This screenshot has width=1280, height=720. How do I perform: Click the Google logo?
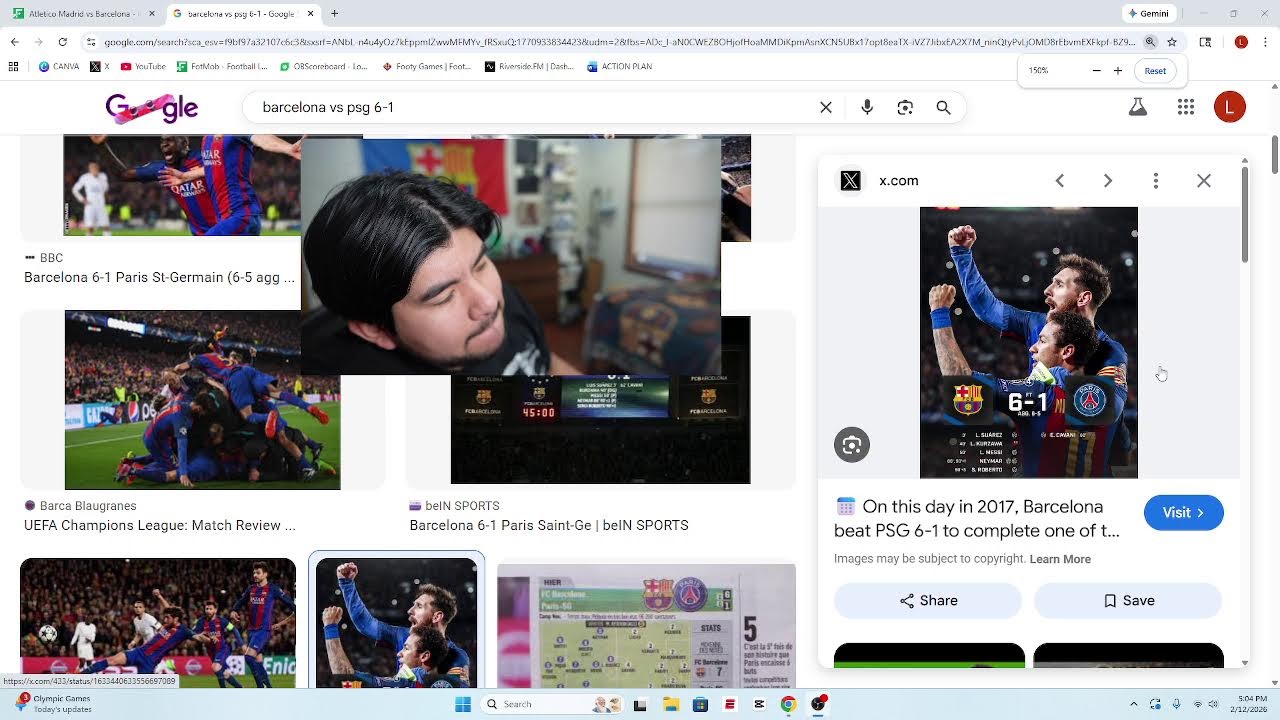tap(152, 108)
